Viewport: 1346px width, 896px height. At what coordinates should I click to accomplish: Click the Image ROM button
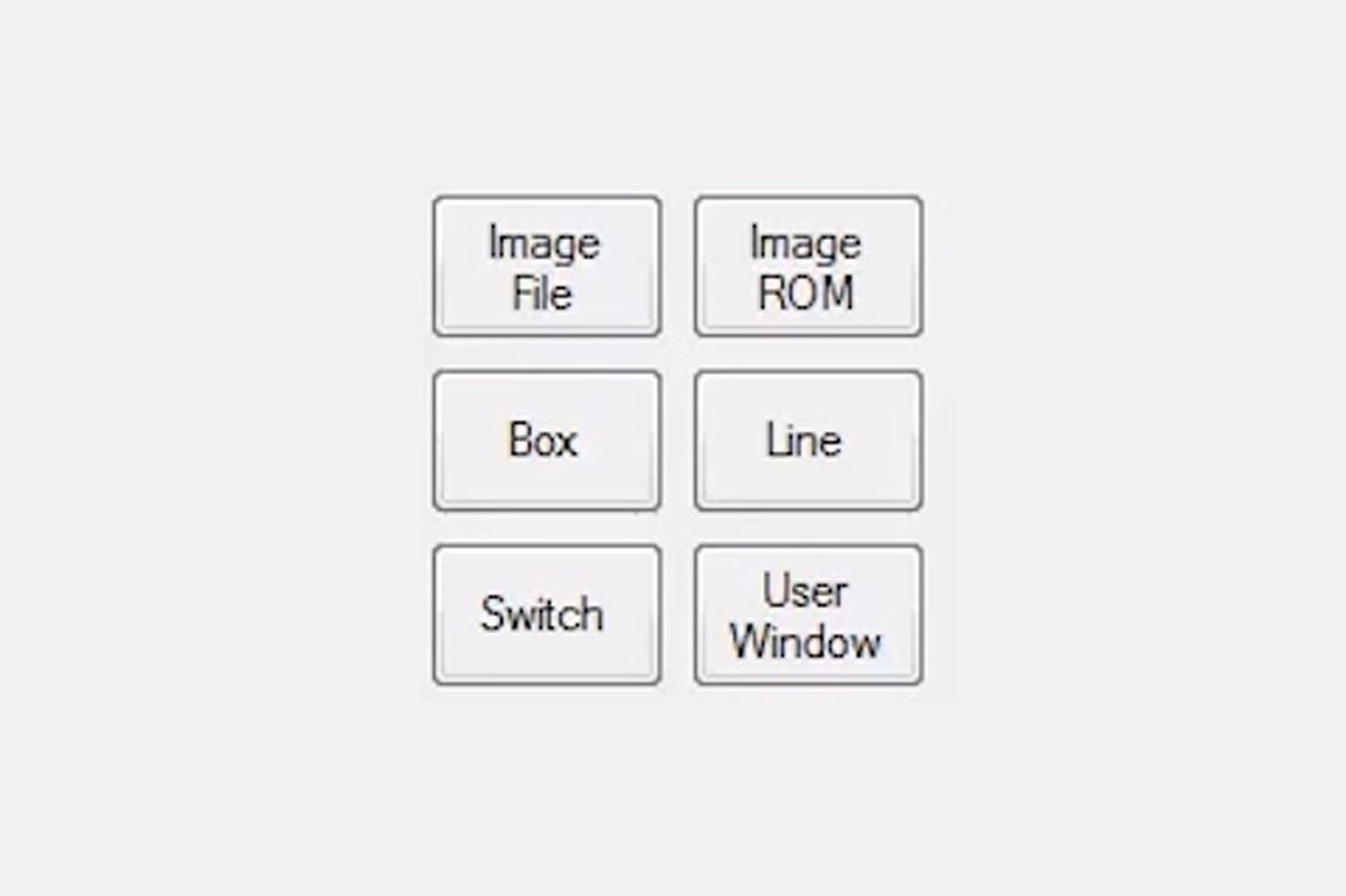[x=808, y=266]
